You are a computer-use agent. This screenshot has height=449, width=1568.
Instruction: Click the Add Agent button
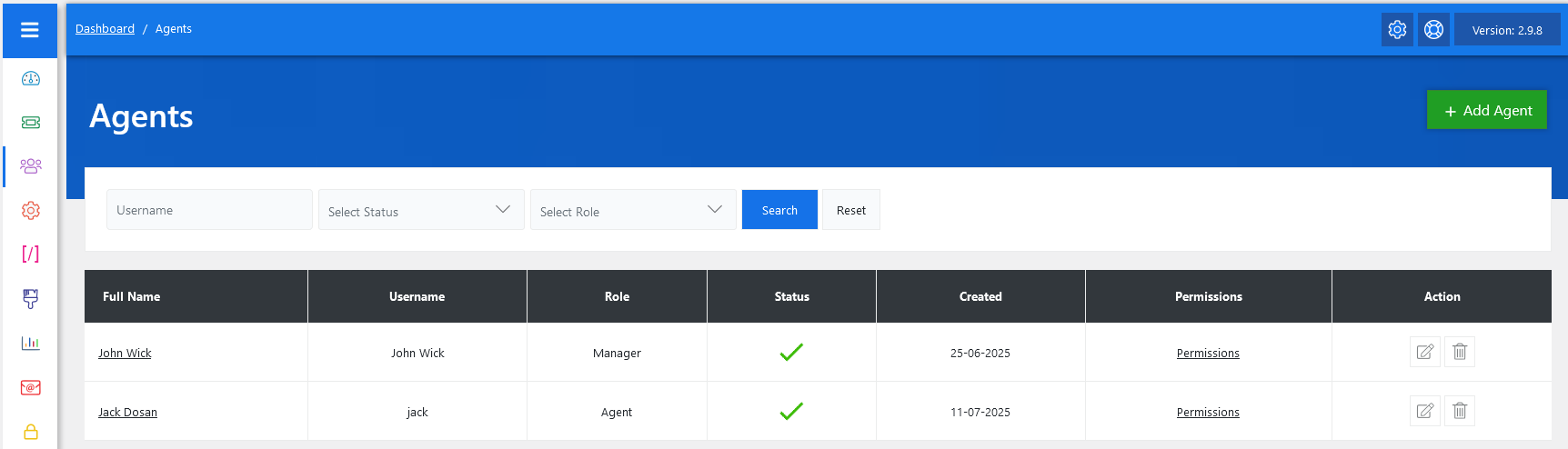[1486, 110]
